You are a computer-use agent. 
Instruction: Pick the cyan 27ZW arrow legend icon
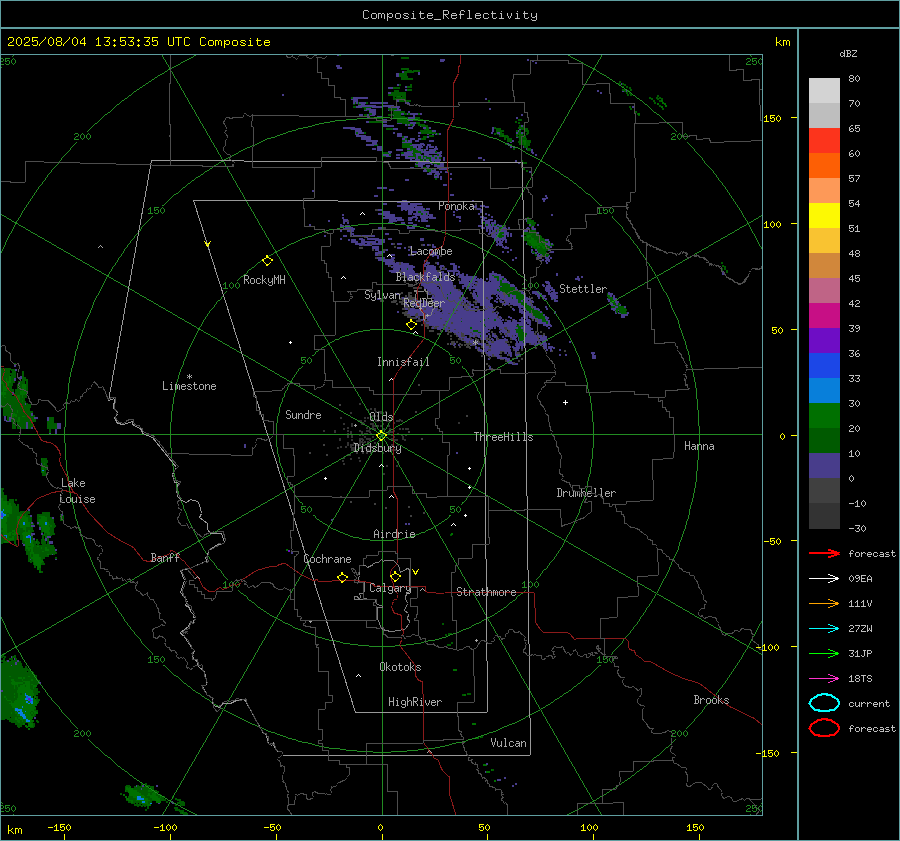click(x=824, y=629)
